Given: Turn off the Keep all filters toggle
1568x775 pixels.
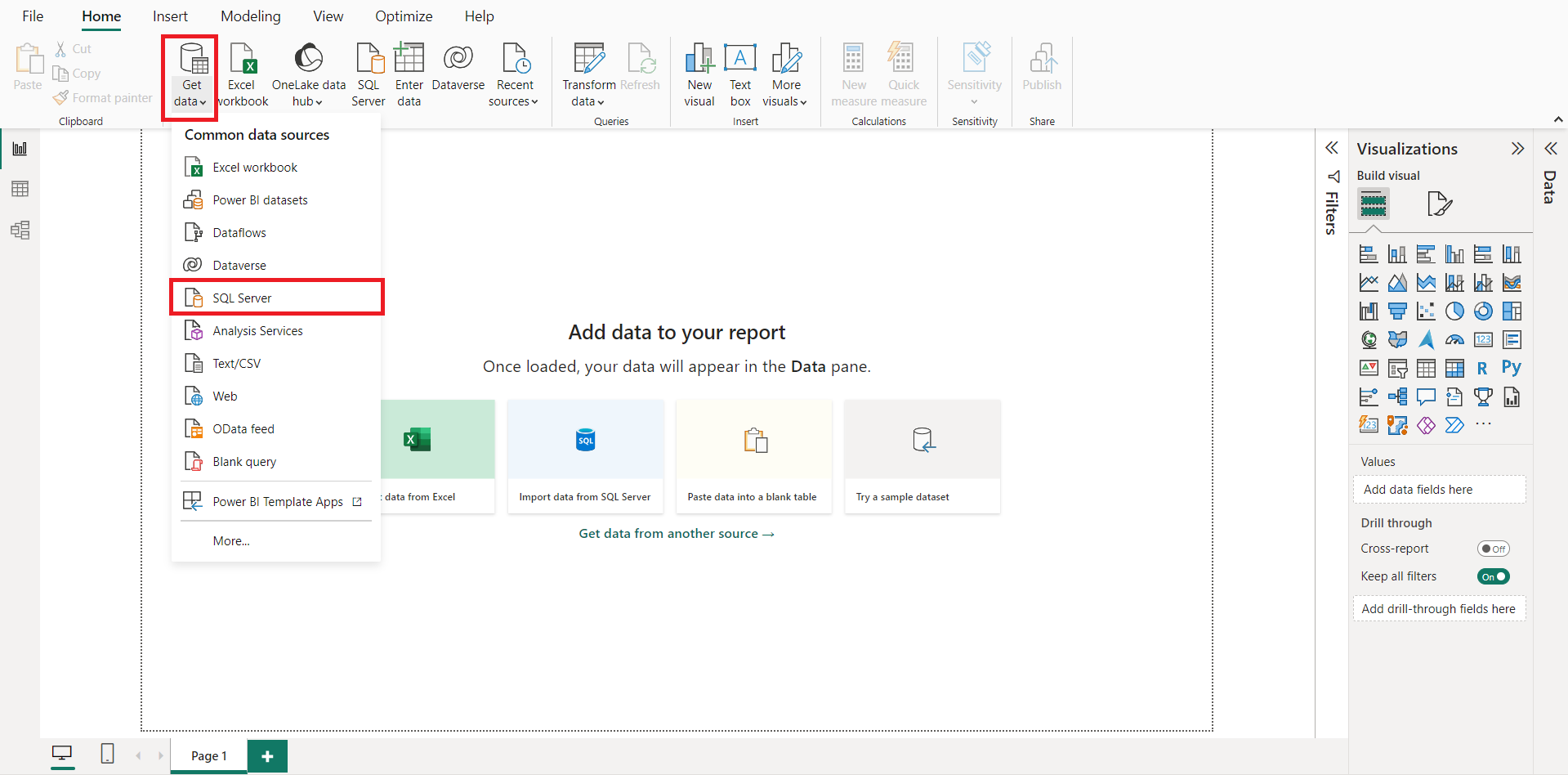Looking at the screenshot, I should [1493, 577].
